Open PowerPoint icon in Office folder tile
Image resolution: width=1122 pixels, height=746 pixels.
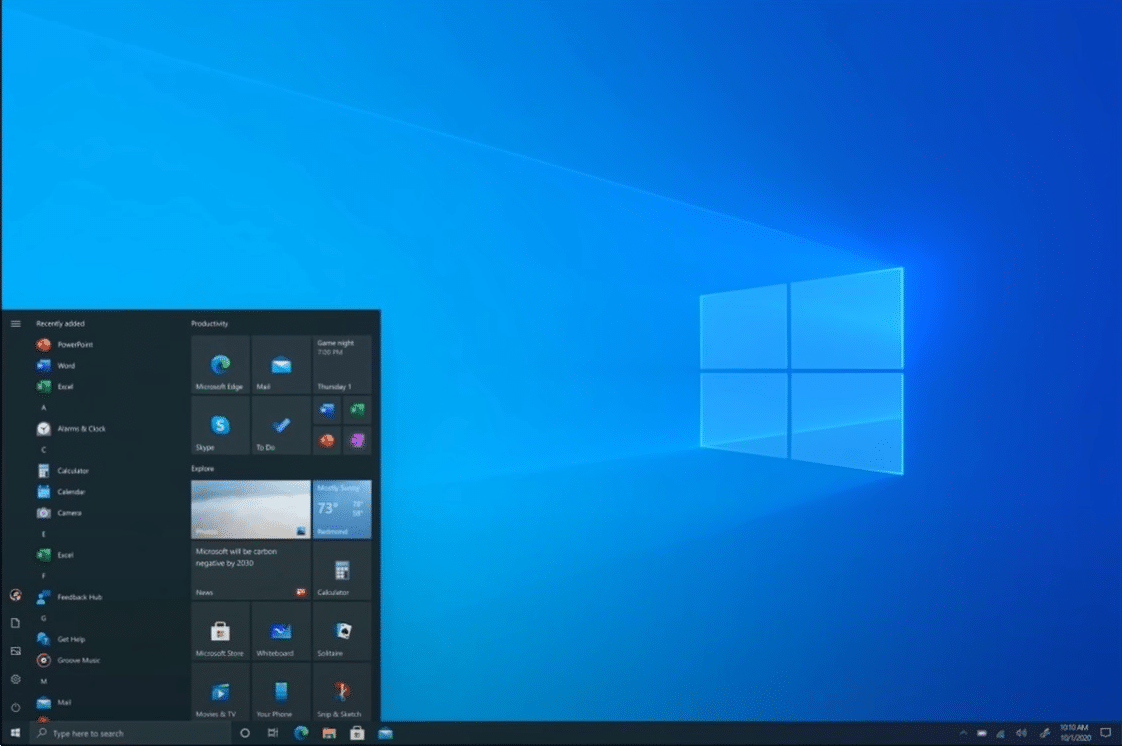(x=327, y=441)
